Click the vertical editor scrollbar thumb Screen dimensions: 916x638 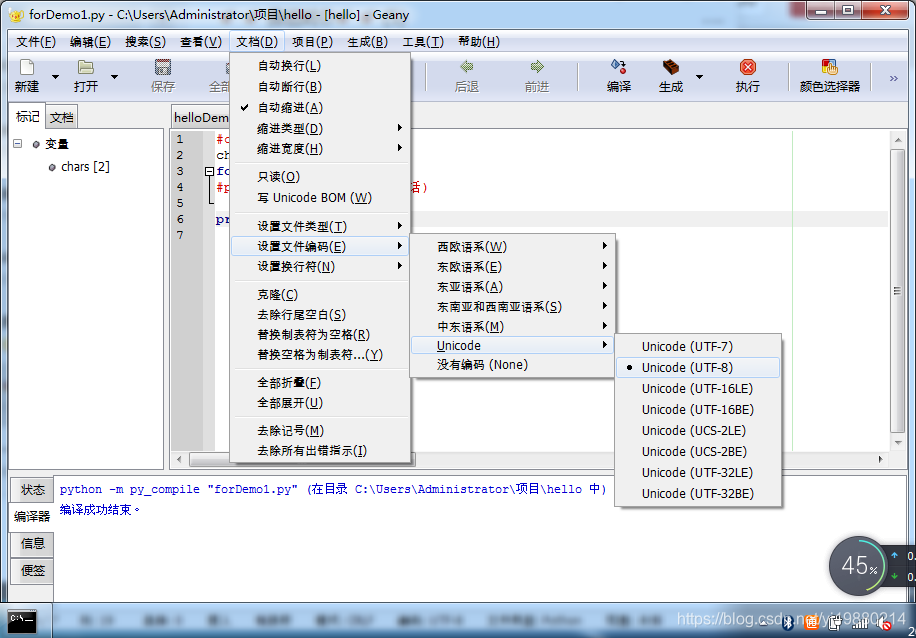tap(897, 290)
